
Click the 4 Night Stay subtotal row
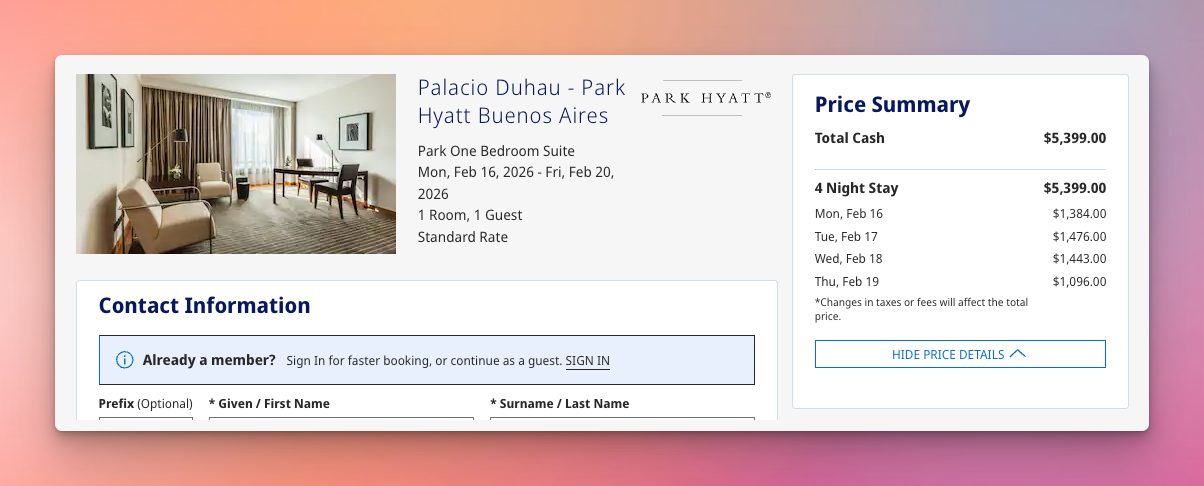click(x=960, y=188)
